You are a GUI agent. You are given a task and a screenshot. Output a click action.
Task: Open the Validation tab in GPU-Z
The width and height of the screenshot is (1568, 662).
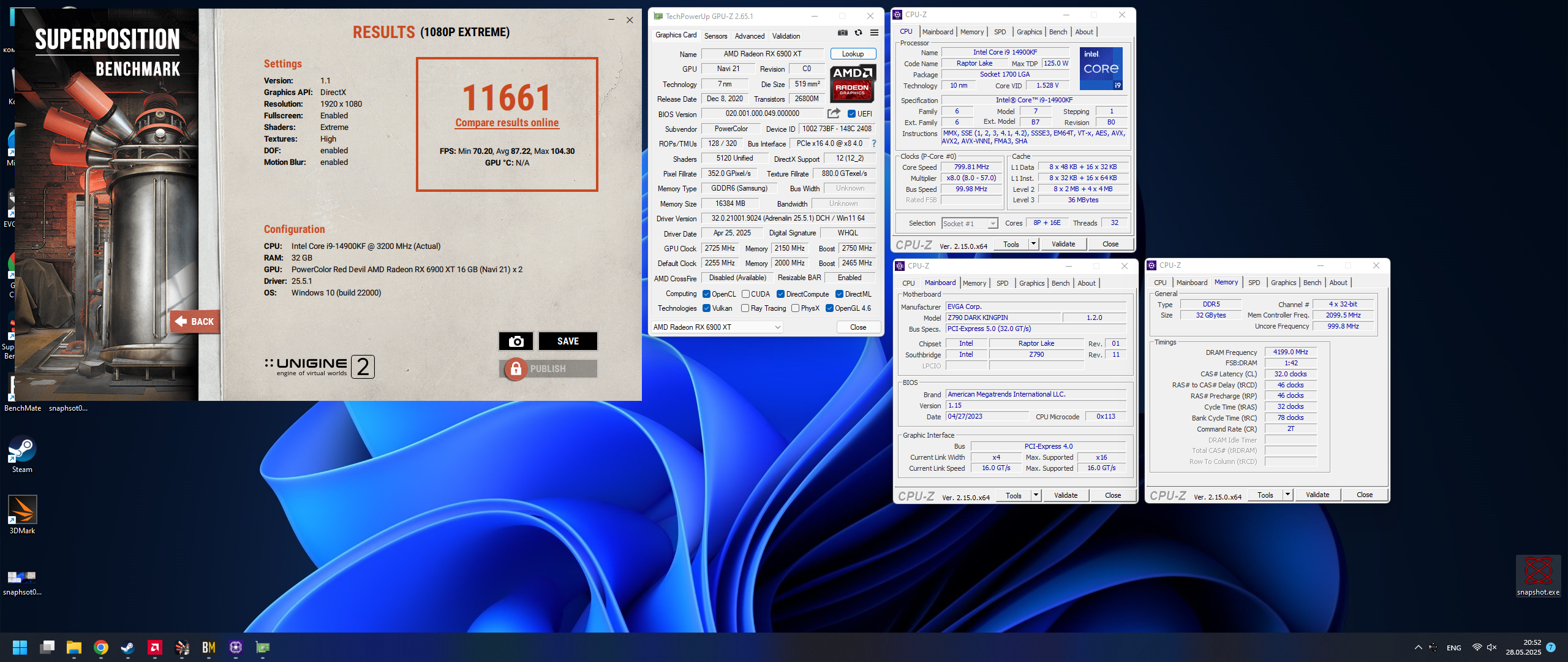786,36
